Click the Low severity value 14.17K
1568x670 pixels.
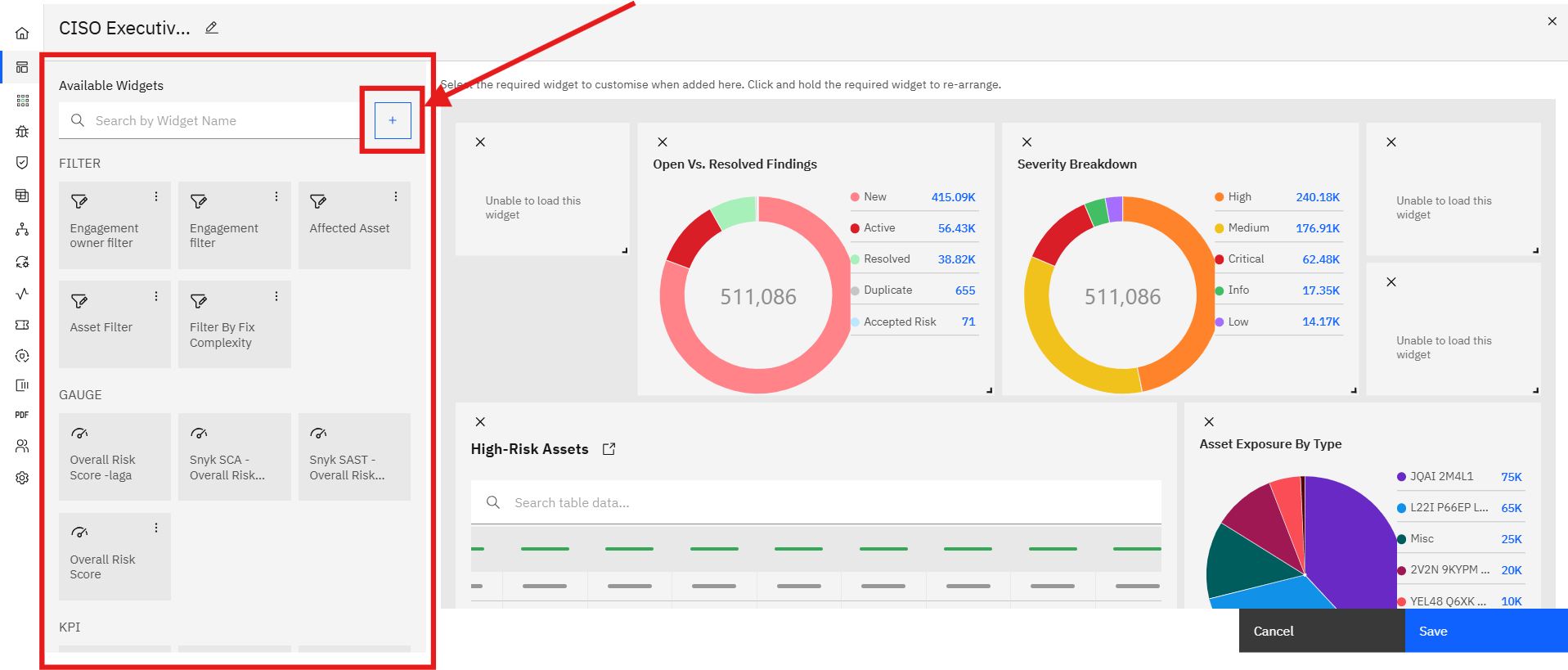(x=1321, y=322)
